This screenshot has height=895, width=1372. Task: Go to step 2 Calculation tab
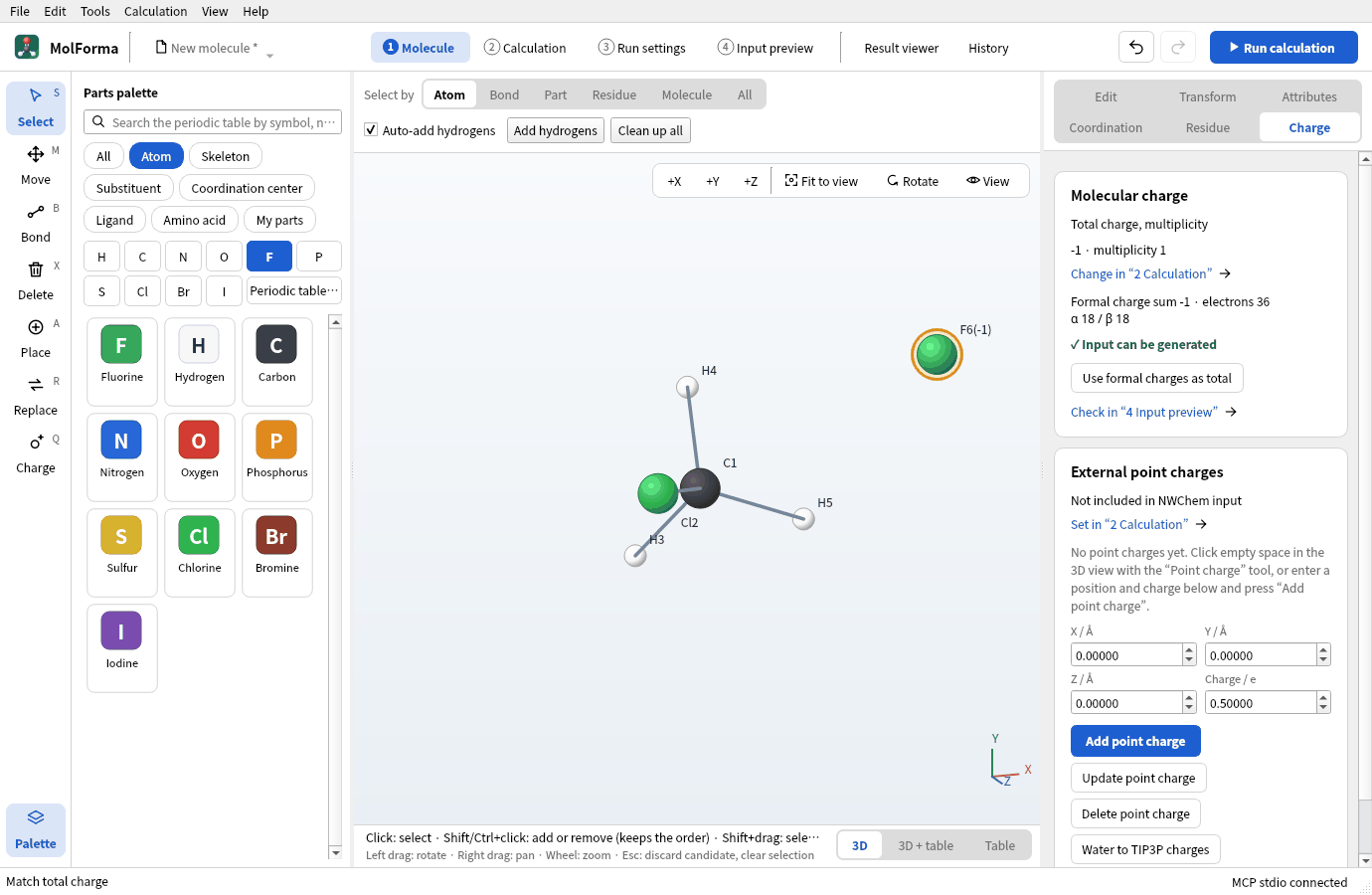525,48
